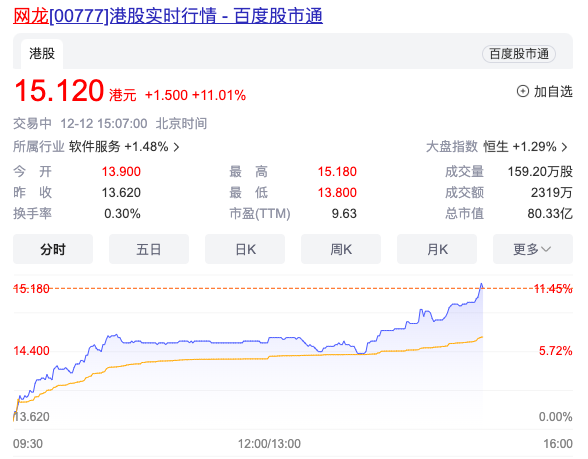Select the 分时 chart tab
Image resolution: width=588 pixels, height=459 pixels.
pyautogui.click(x=53, y=249)
